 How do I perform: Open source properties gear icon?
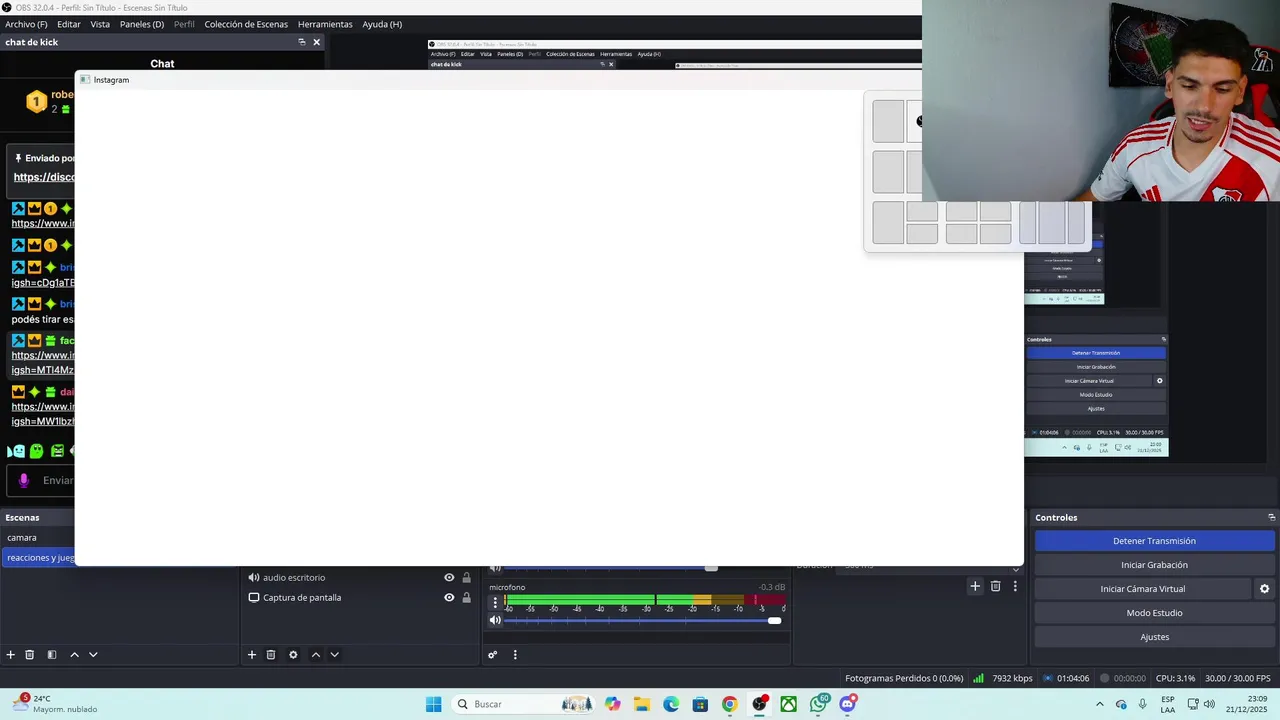pyautogui.click(x=293, y=655)
